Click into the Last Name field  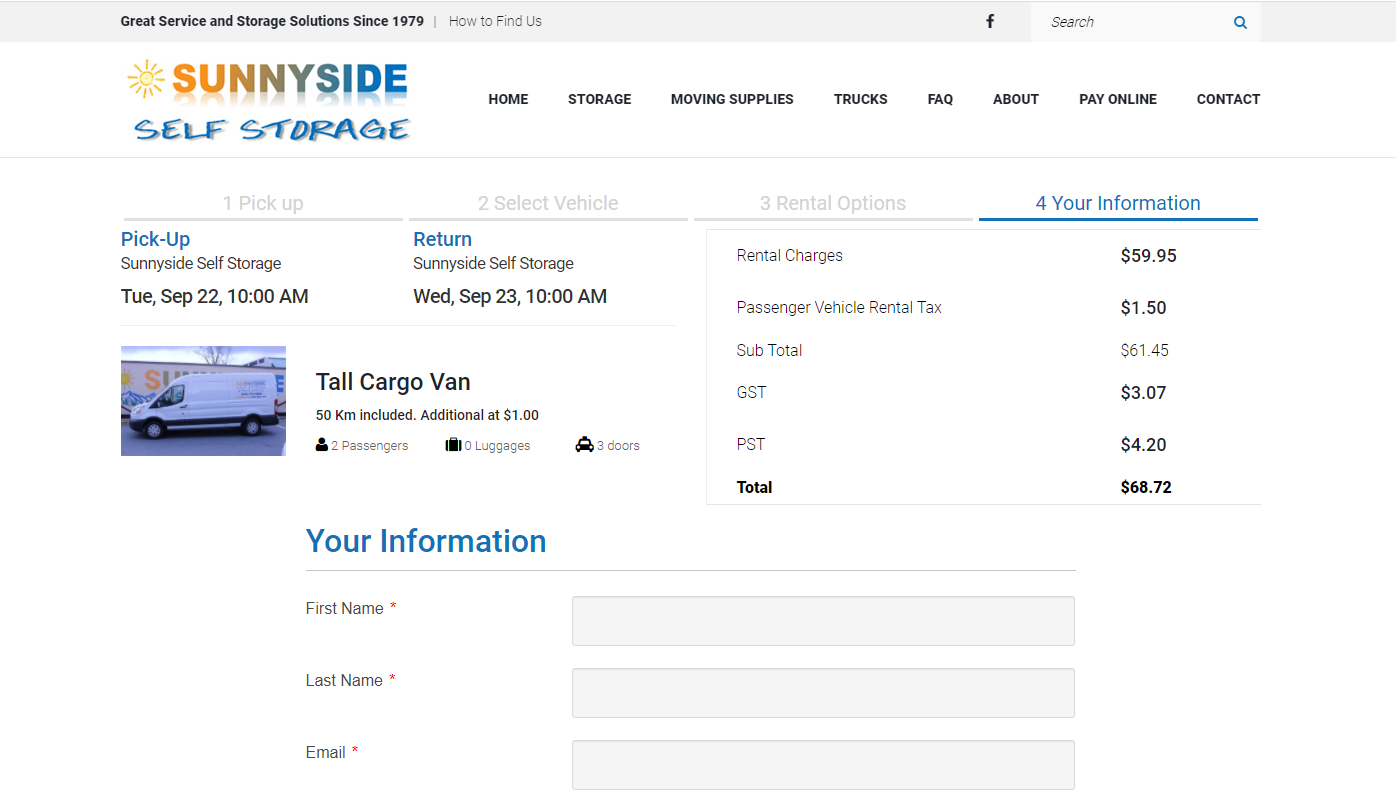[823, 693]
